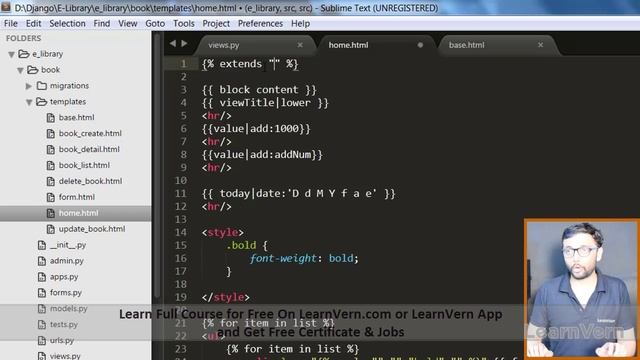
Task: Click the book_create.html file icon
Action: click(x=51, y=134)
